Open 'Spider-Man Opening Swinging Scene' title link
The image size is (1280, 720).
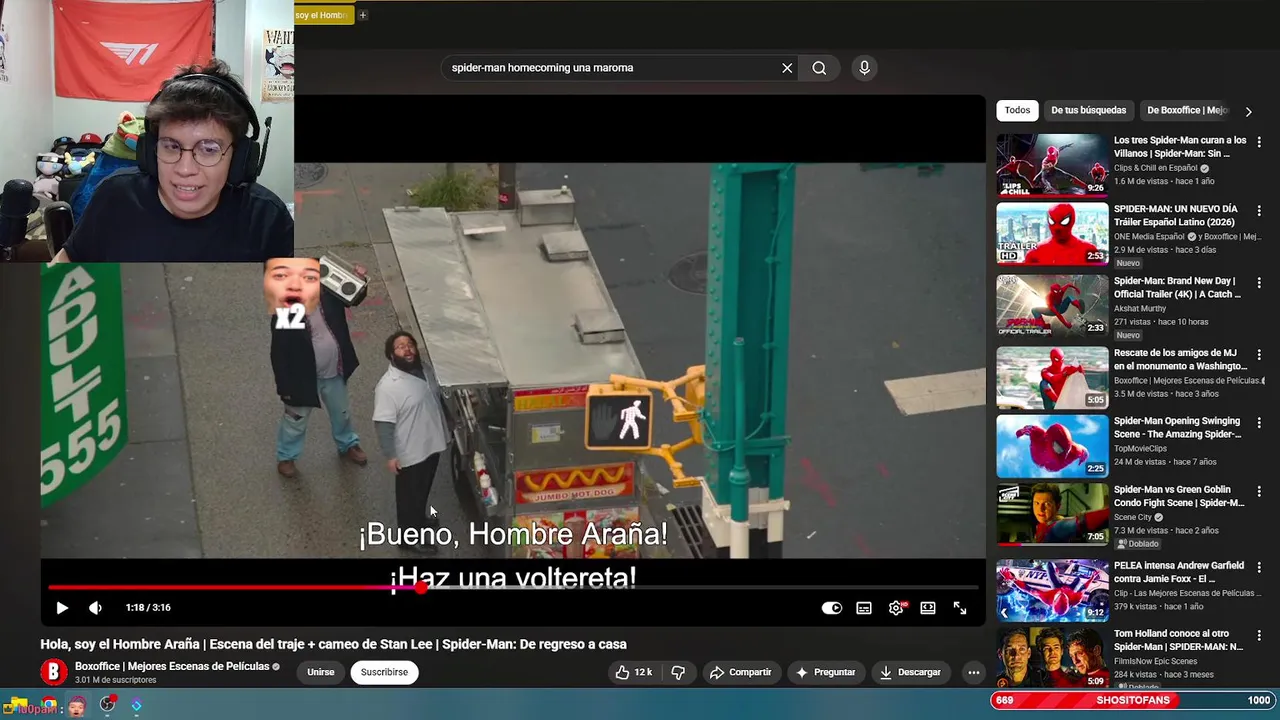[1178, 428]
